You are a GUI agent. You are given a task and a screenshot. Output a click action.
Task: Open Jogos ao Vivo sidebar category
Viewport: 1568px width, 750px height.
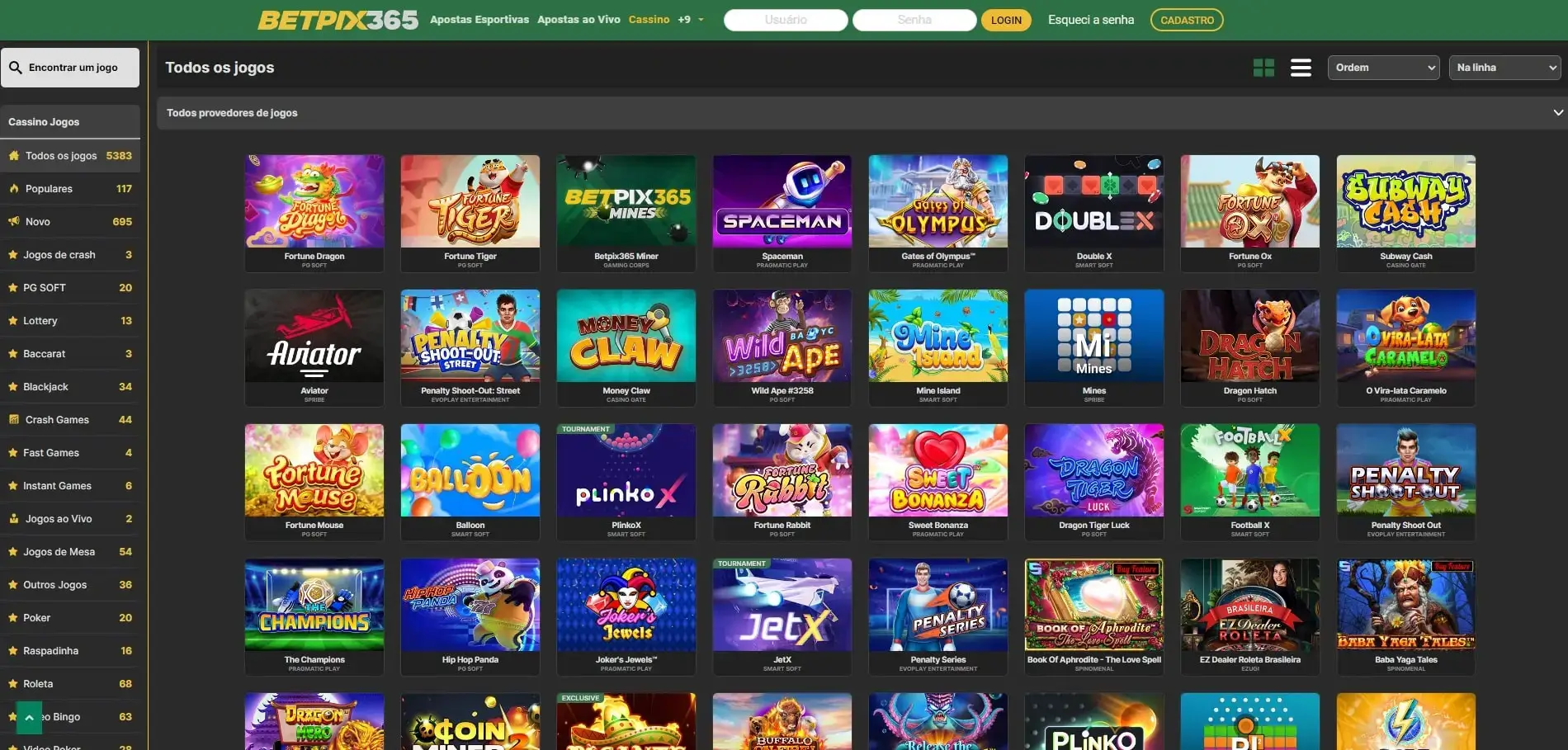[70, 519]
